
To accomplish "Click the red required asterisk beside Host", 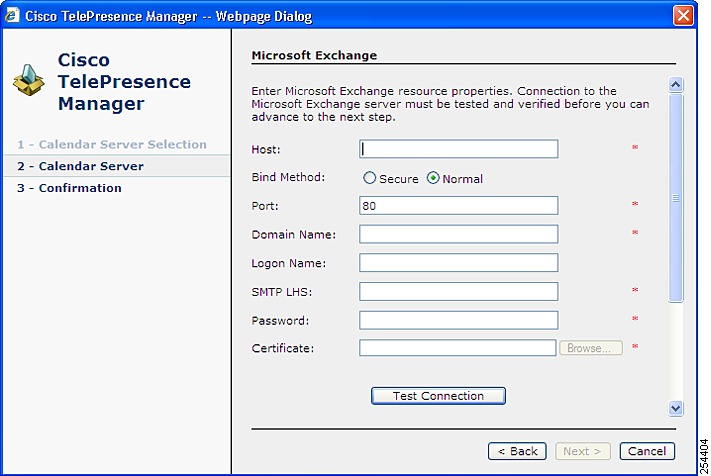I will 635,147.
